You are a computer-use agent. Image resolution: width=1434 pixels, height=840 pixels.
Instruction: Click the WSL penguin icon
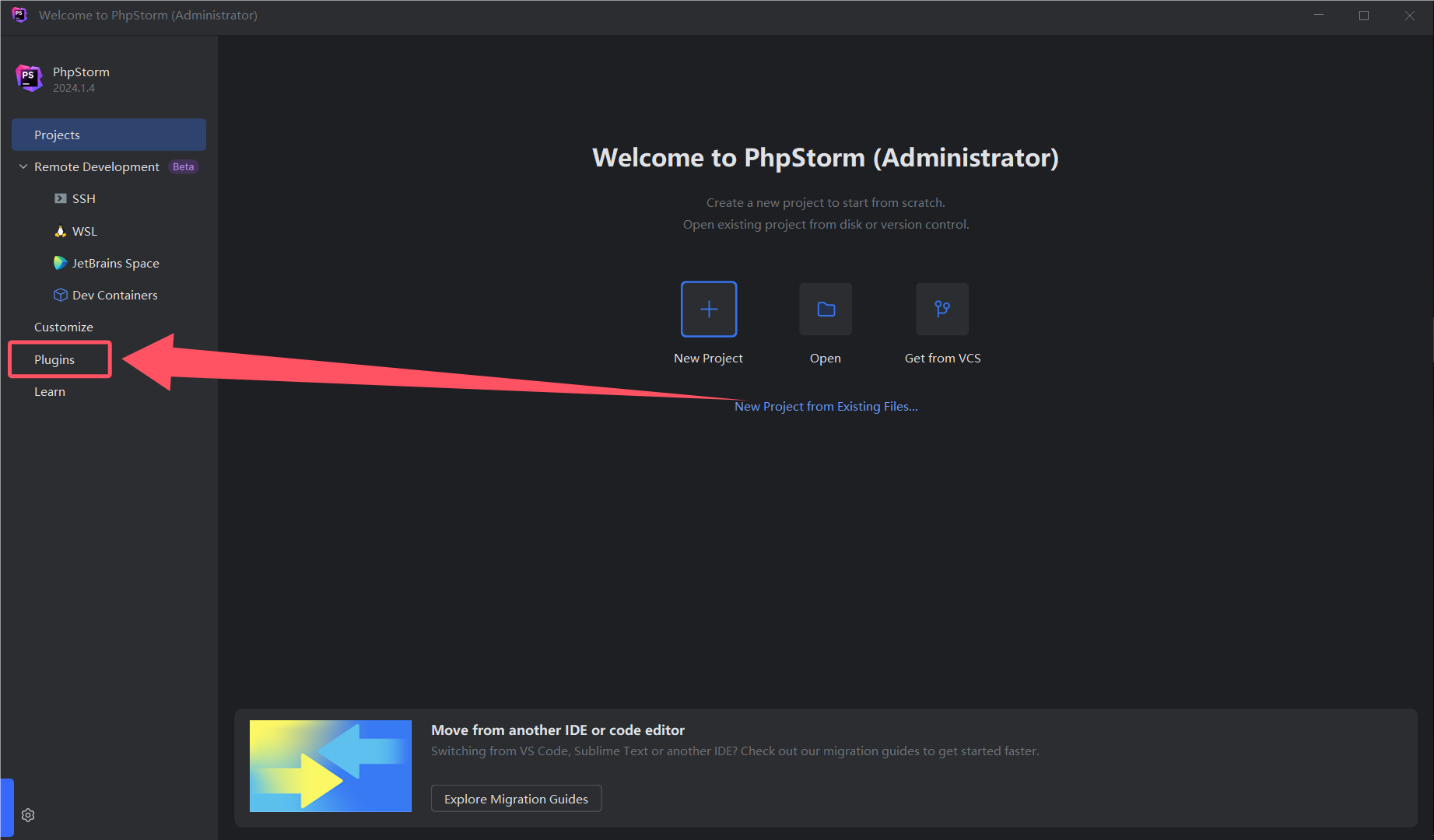coord(60,231)
